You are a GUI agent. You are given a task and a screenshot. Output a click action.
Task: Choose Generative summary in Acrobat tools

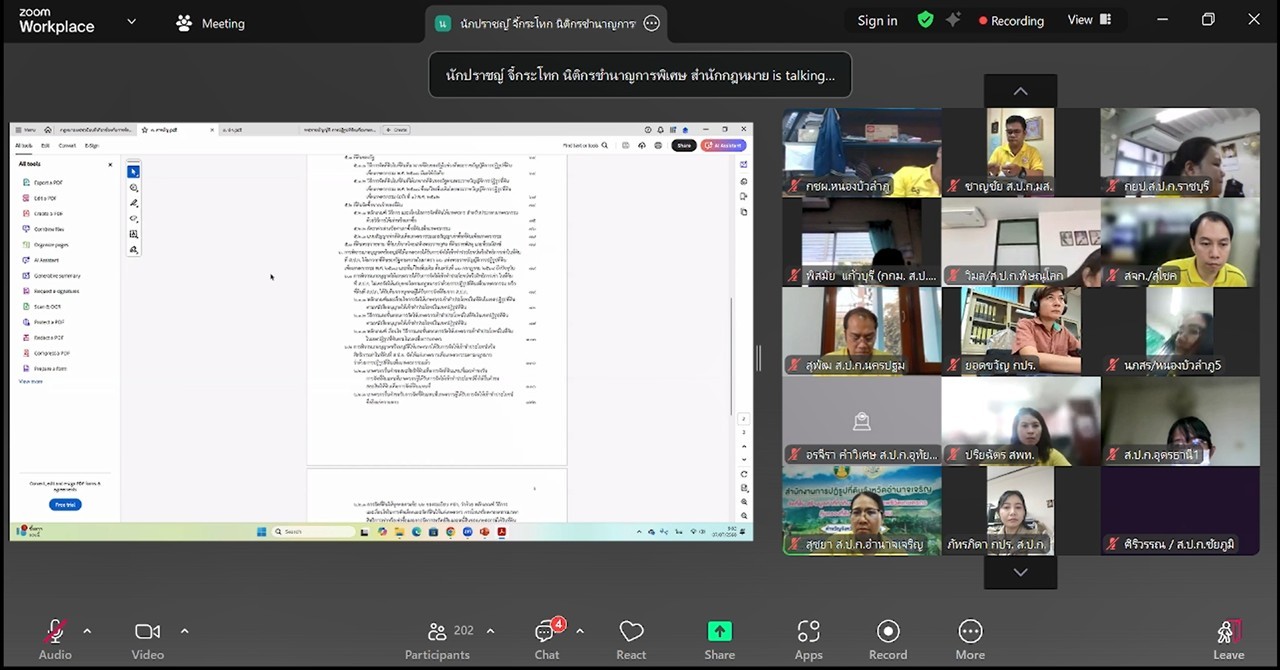(x=52, y=276)
